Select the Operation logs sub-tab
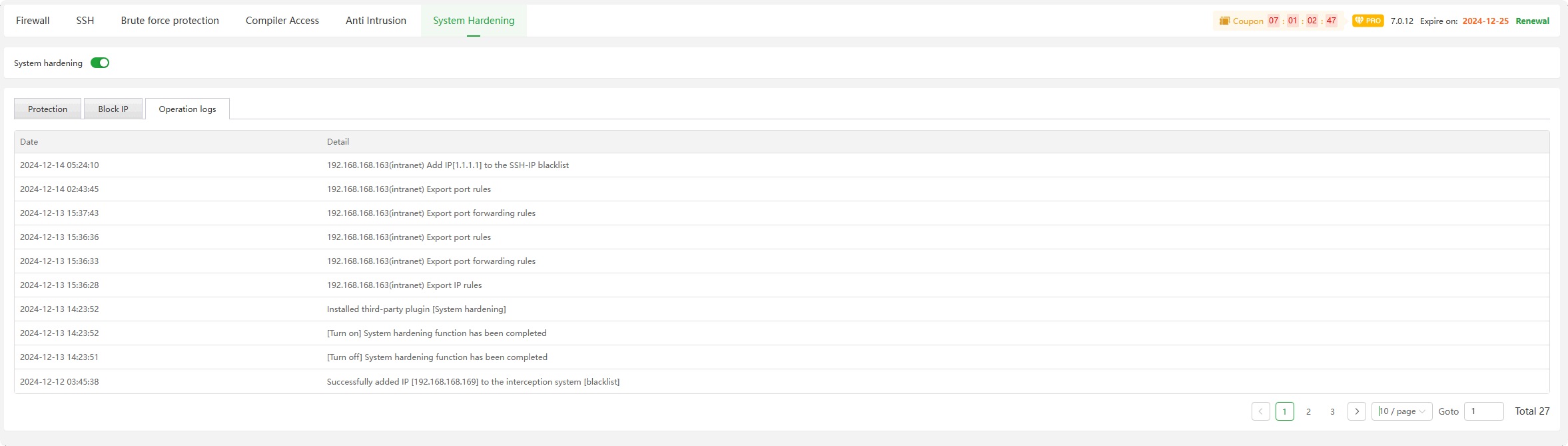This screenshot has height=446, width=1568. tap(187, 109)
